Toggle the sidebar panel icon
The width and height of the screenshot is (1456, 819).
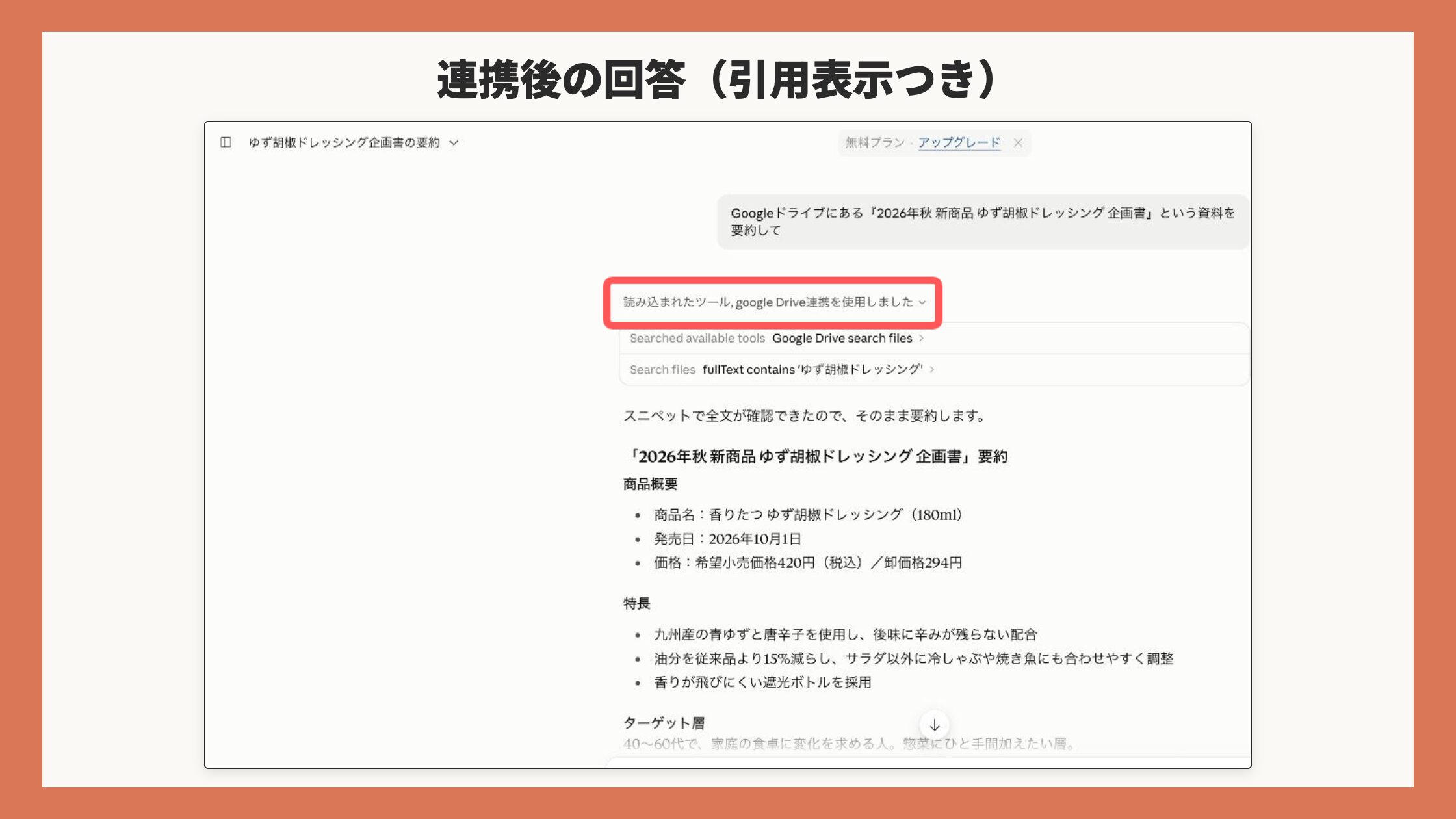tap(226, 142)
